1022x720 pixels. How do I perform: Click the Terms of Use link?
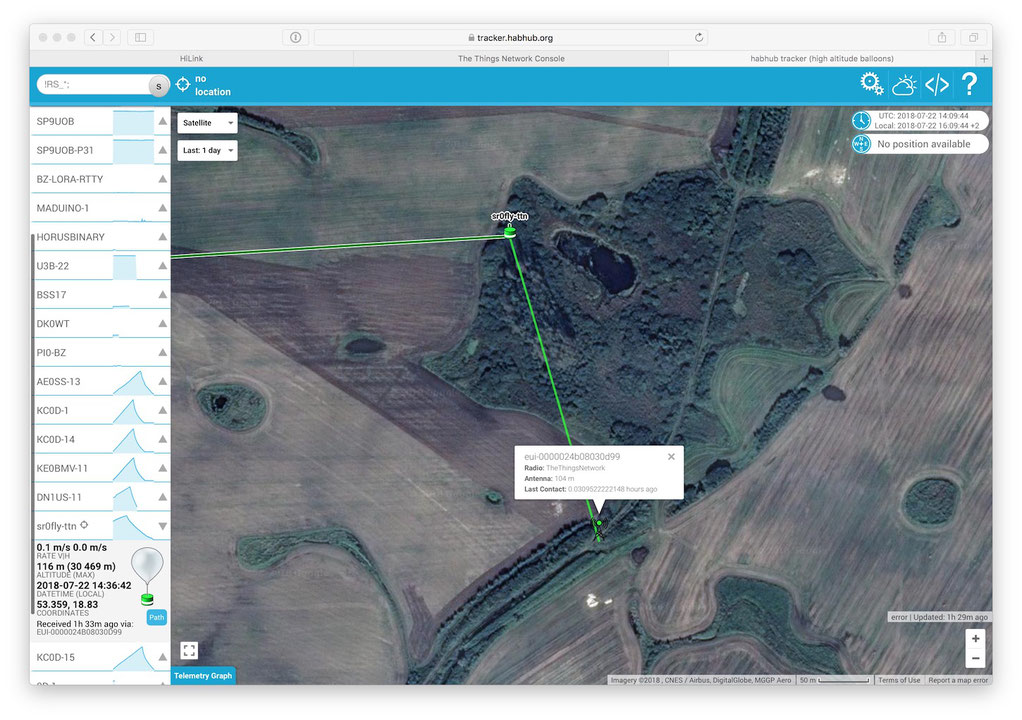point(899,680)
